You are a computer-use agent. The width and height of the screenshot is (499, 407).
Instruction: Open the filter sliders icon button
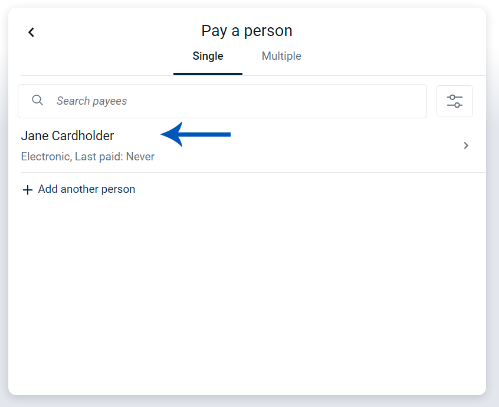click(454, 101)
